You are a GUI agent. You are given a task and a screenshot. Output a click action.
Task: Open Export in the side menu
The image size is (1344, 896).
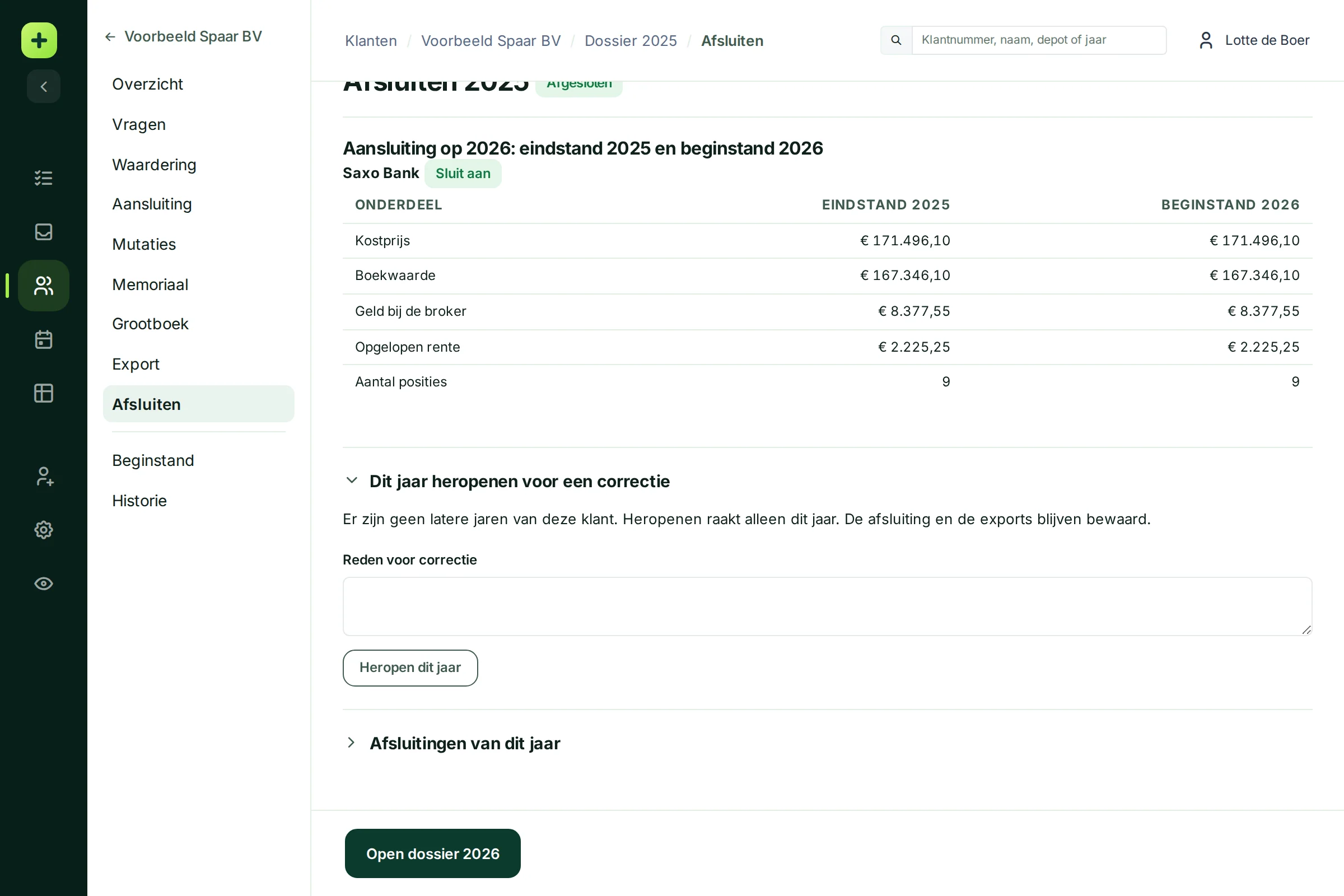pyautogui.click(x=136, y=365)
